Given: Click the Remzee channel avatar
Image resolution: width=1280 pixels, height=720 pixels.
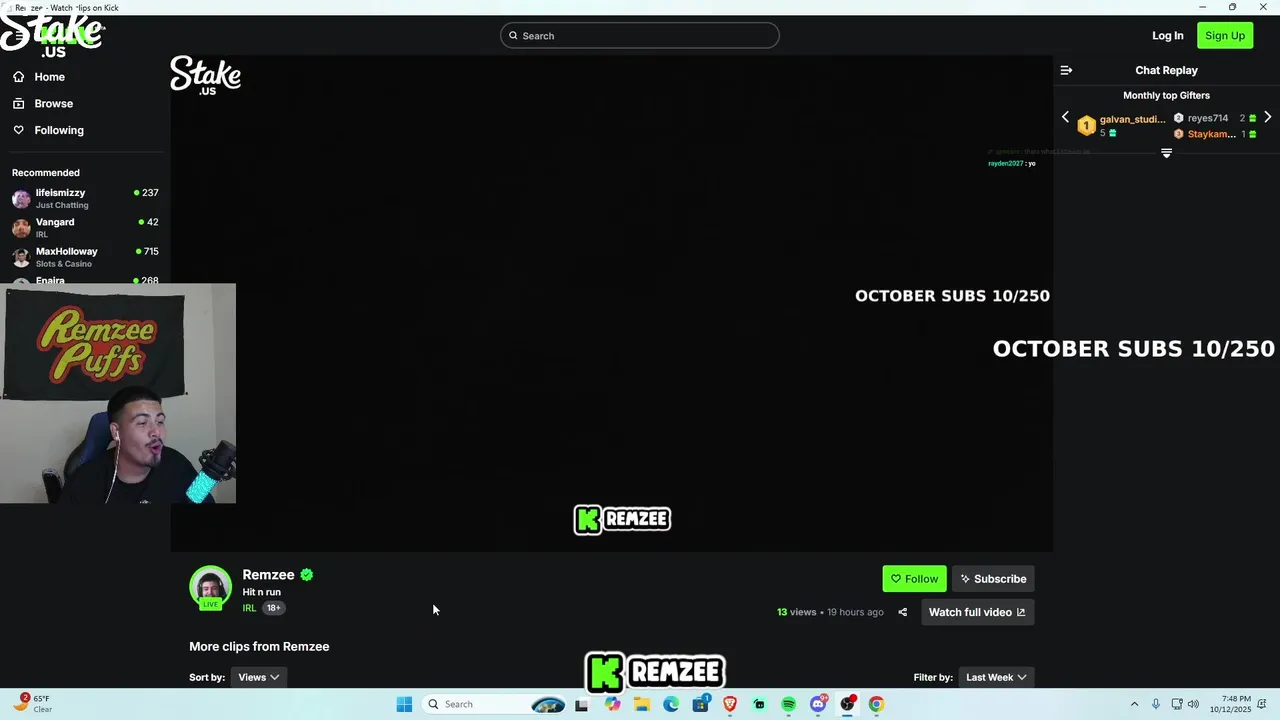Looking at the screenshot, I should [x=210, y=588].
